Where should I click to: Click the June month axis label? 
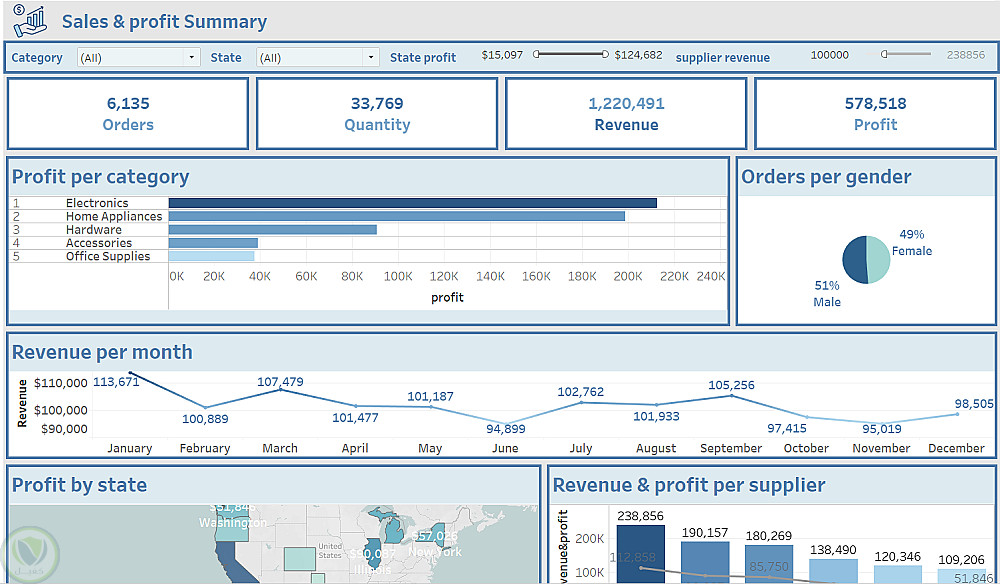pyautogui.click(x=505, y=448)
